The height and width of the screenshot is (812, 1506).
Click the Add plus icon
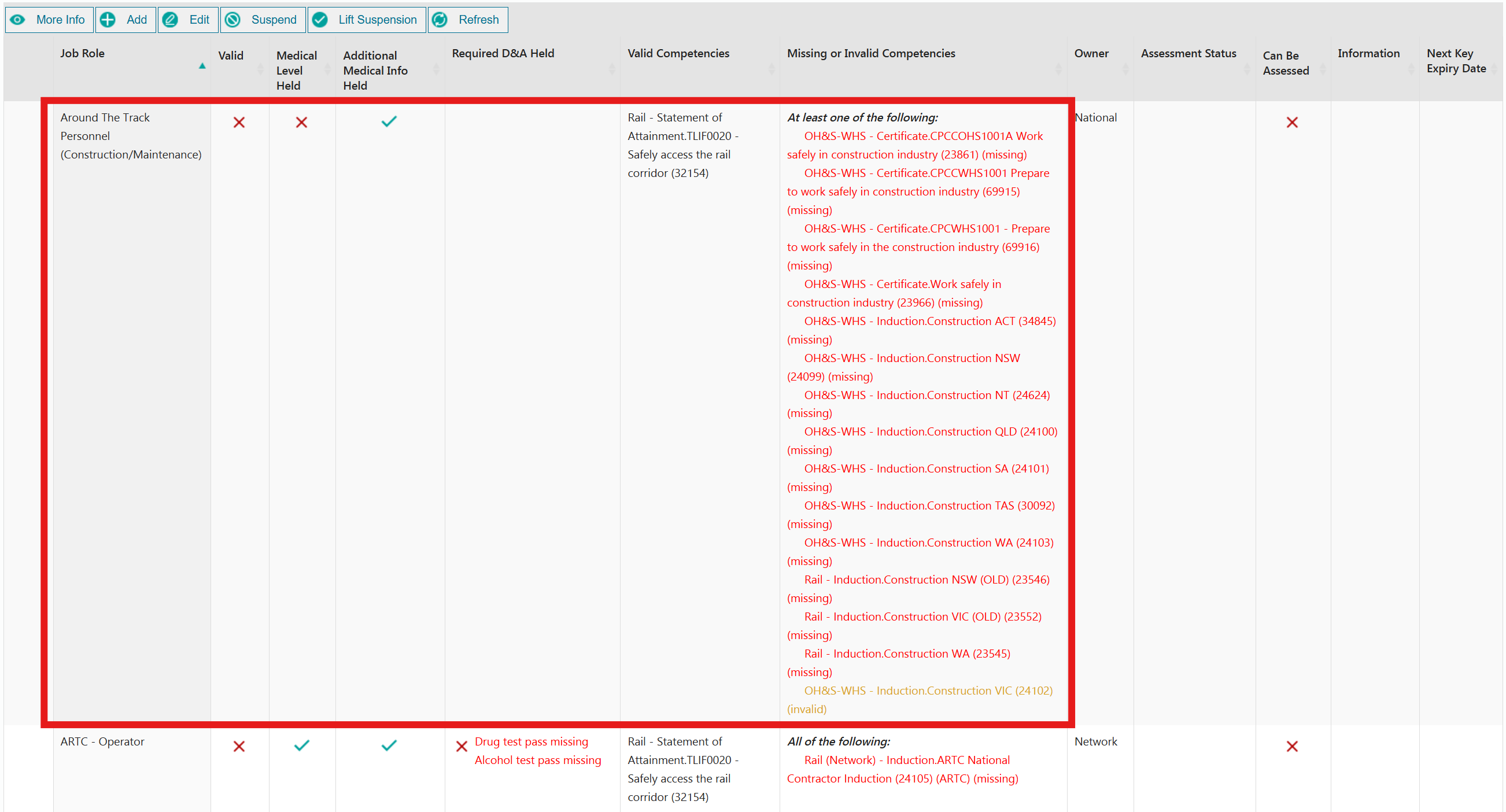108,20
